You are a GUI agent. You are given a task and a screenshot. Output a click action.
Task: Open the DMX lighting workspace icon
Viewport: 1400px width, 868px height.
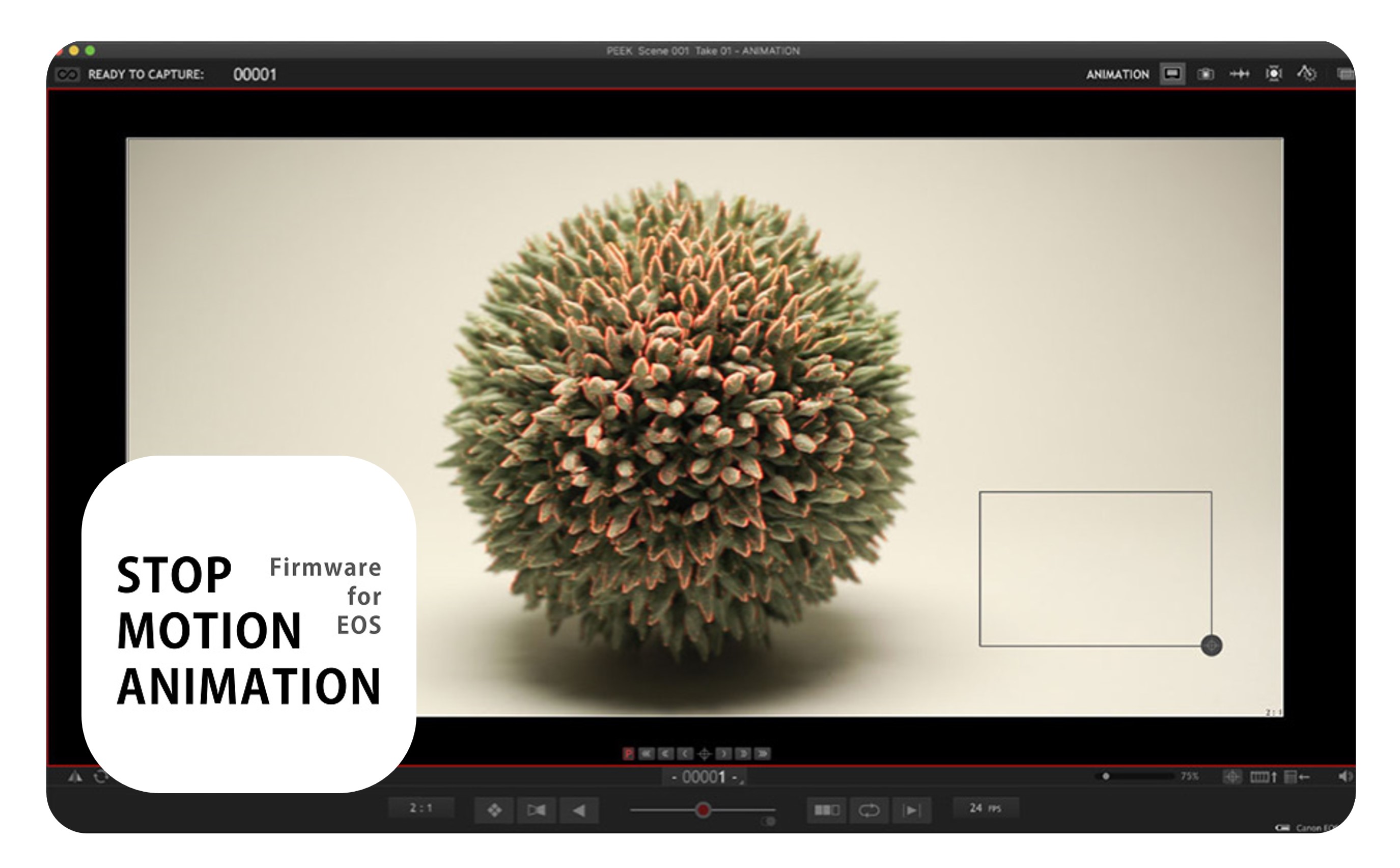(x=1274, y=74)
